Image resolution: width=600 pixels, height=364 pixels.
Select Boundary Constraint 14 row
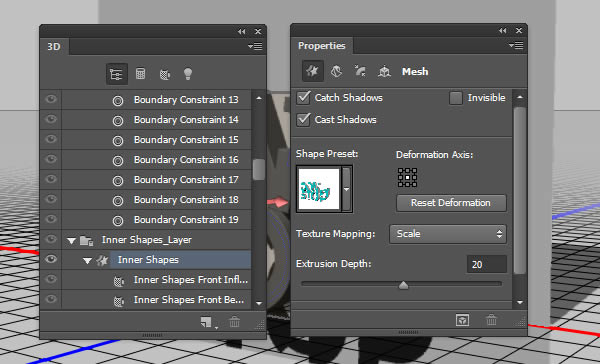point(157,120)
